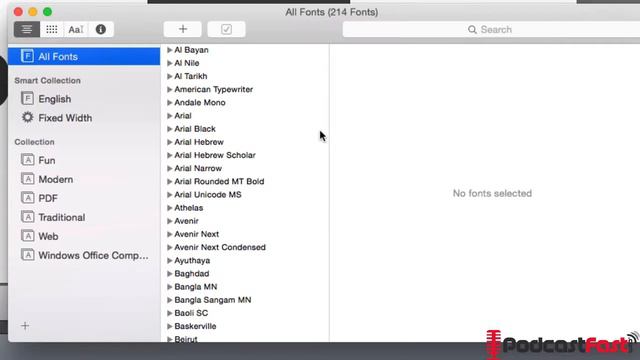Select the Modern collection icon
The image size is (640, 360).
(x=27, y=179)
